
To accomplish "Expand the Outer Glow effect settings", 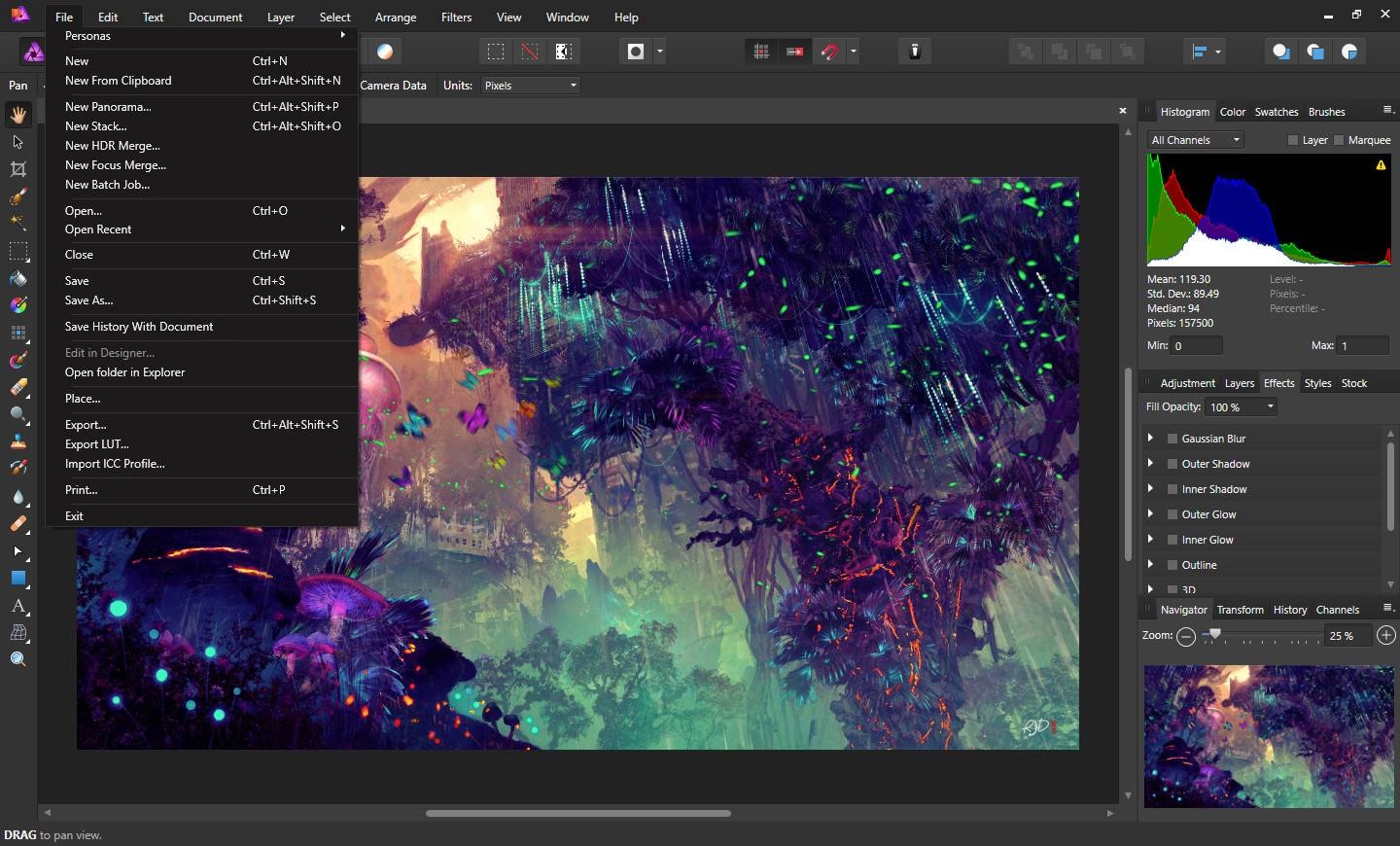I will pyautogui.click(x=1151, y=514).
